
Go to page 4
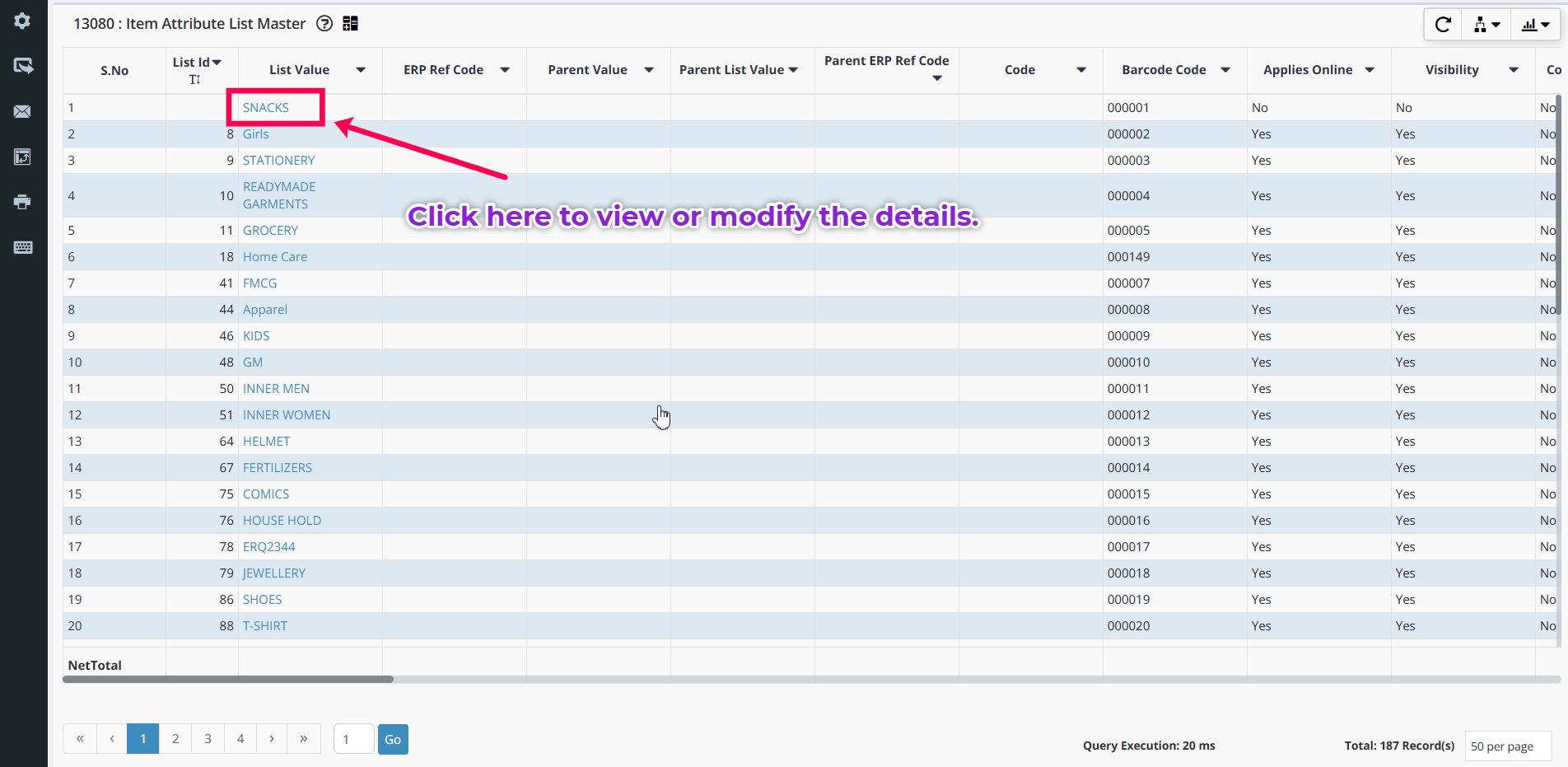pos(240,739)
